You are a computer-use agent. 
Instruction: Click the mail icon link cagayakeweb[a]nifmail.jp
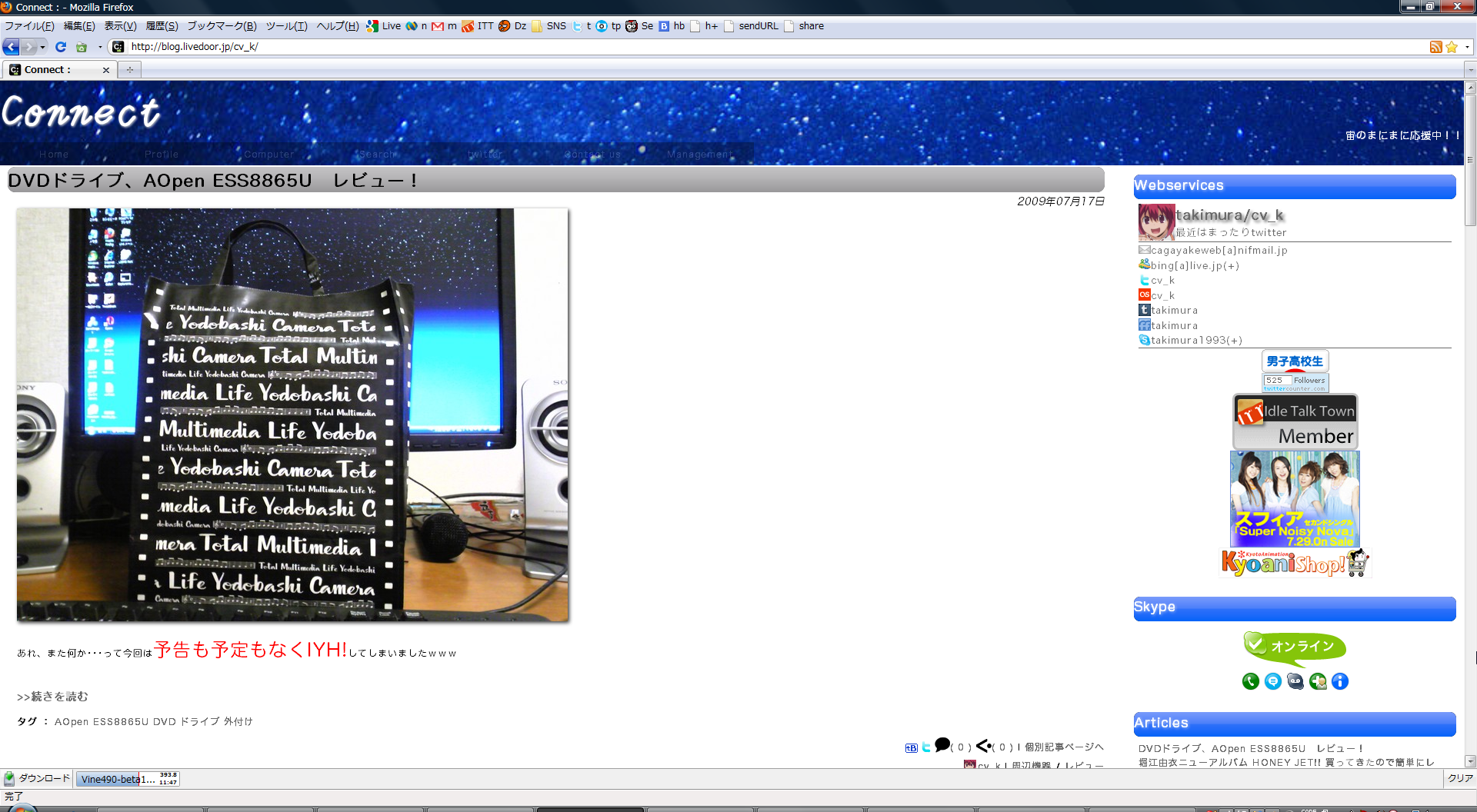1213,250
